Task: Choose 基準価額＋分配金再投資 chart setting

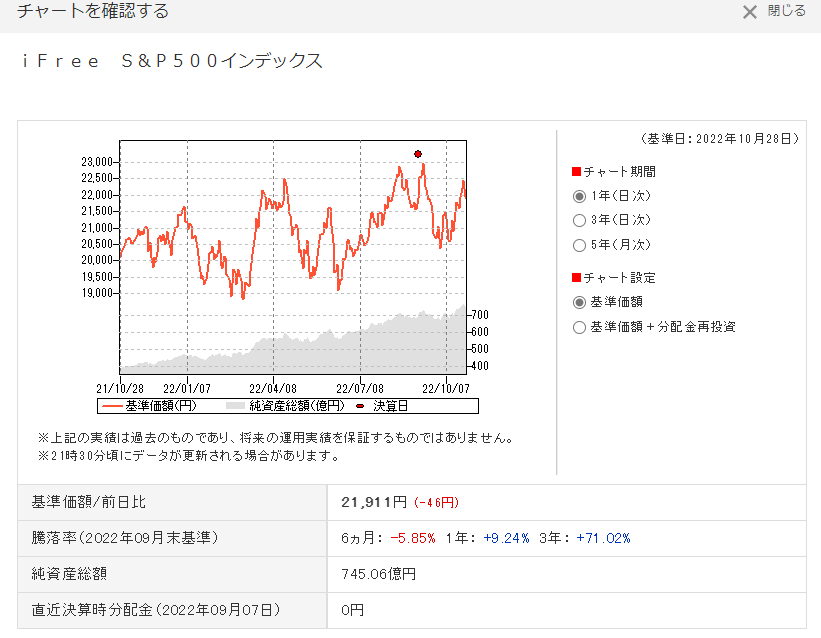Action: tap(579, 327)
